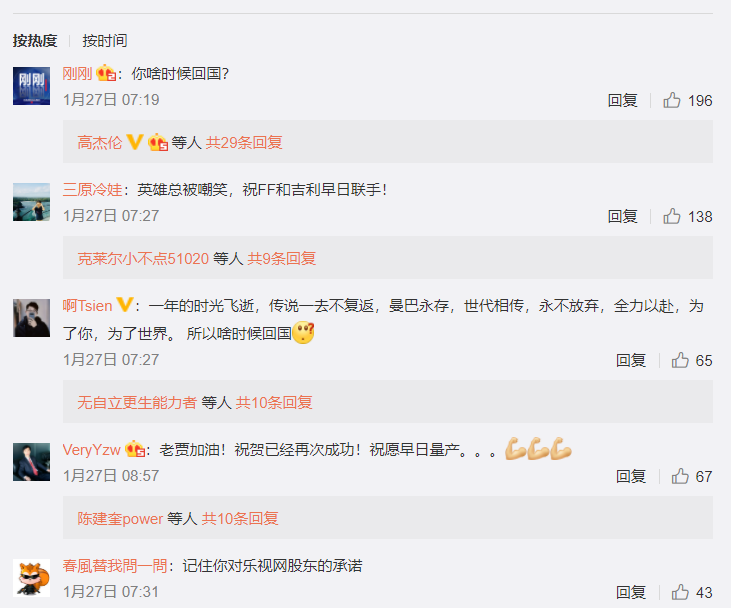Open 刚刚's blue avatar thumbnail
Image resolution: width=731 pixels, height=608 pixels.
coord(31,86)
